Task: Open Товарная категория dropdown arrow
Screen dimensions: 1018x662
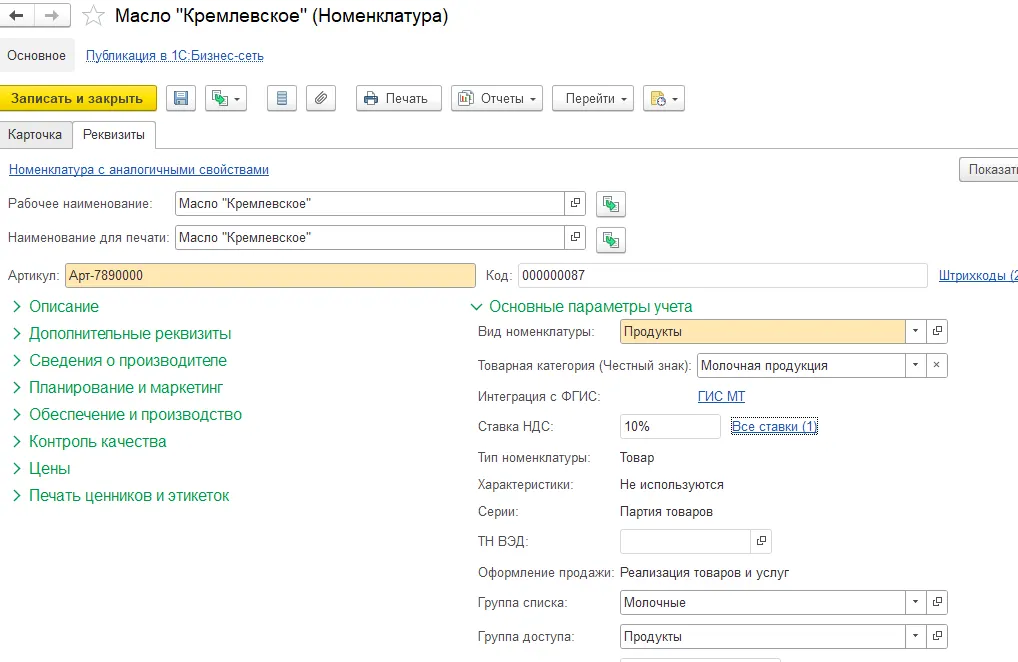Action: [915, 365]
